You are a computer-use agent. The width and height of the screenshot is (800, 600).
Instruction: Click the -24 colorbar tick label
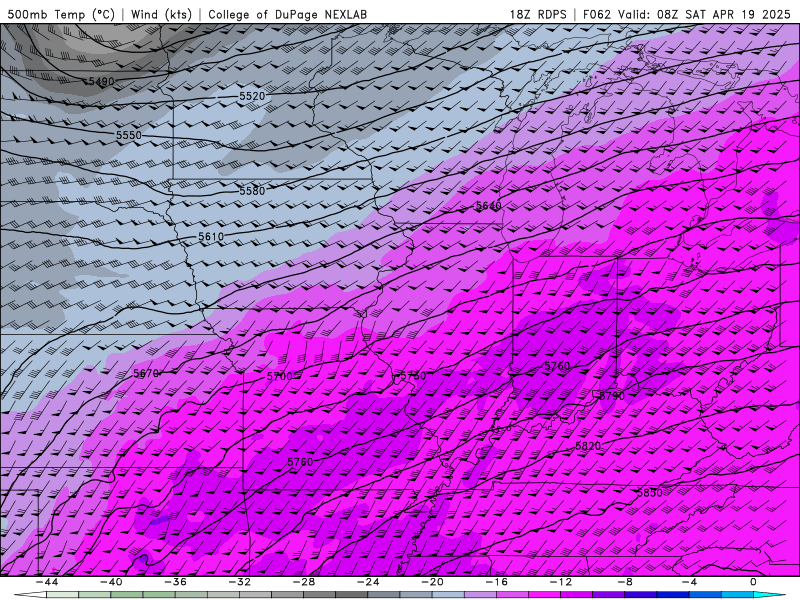368,582
